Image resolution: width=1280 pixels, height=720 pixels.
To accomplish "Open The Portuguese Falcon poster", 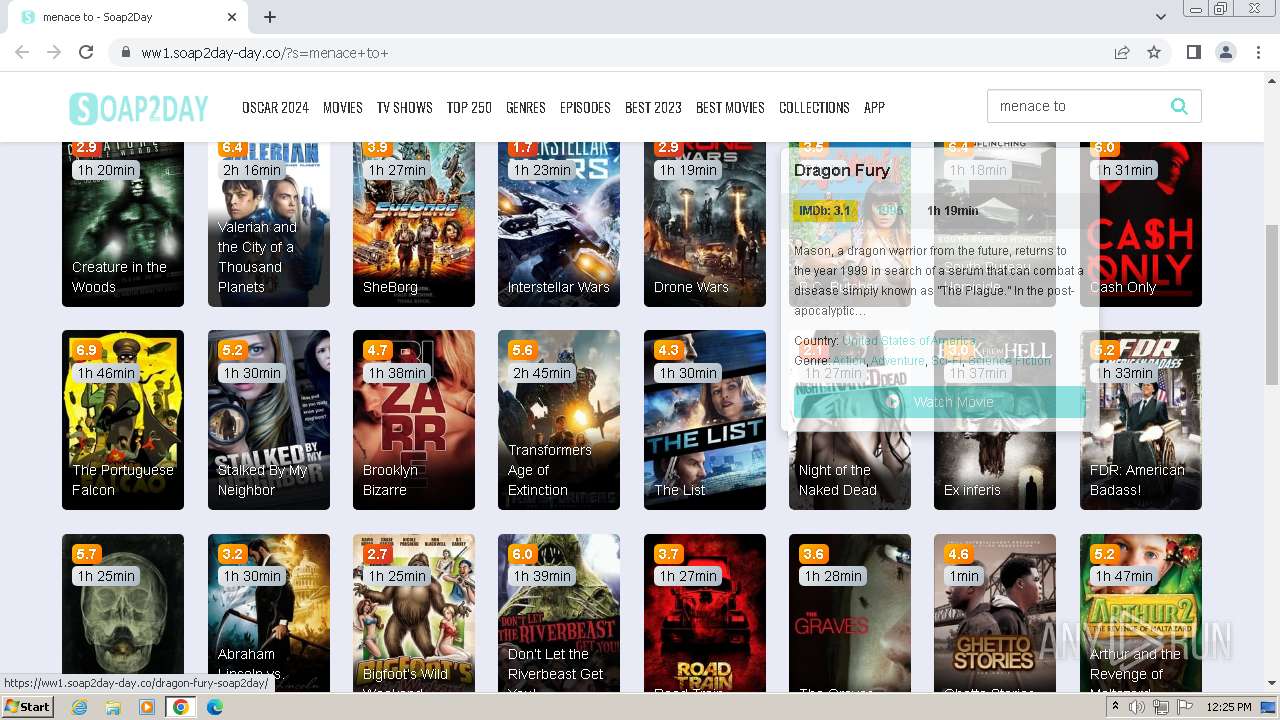I will click(x=123, y=420).
